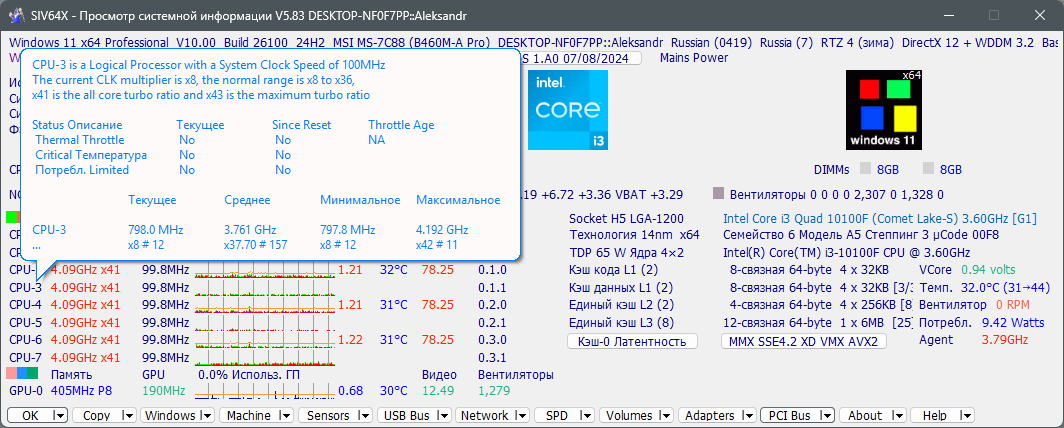Viewport: 1064px width, 428px height.
Task: Click the gray DIMM square right after DIMMs label
Action: pos(865,169)
